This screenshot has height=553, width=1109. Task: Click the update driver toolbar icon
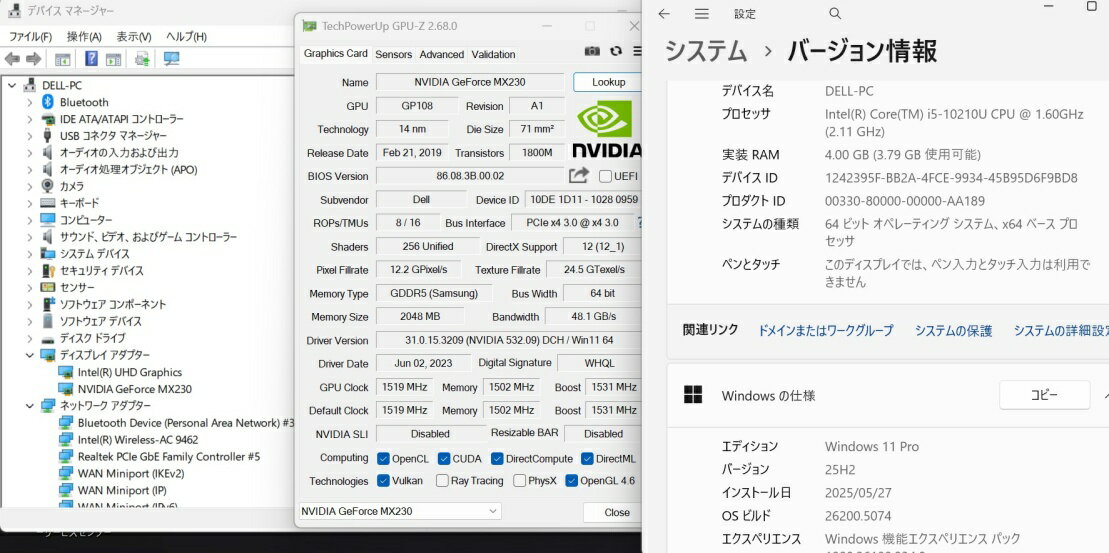tap(142, 59)
